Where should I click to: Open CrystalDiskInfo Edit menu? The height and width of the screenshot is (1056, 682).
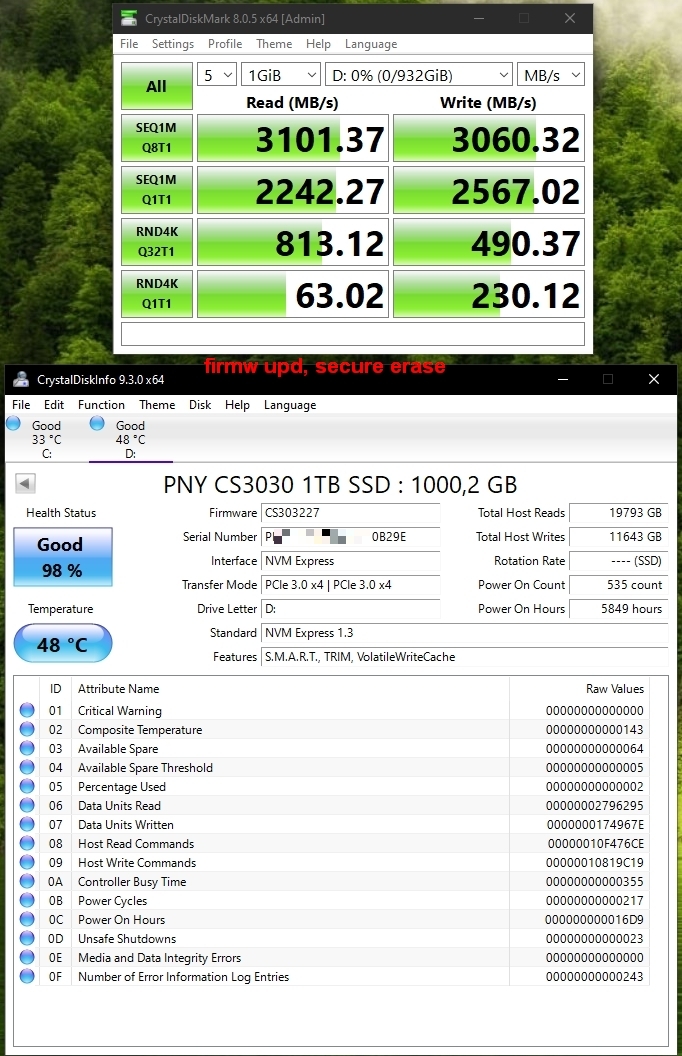click(54, 405)
